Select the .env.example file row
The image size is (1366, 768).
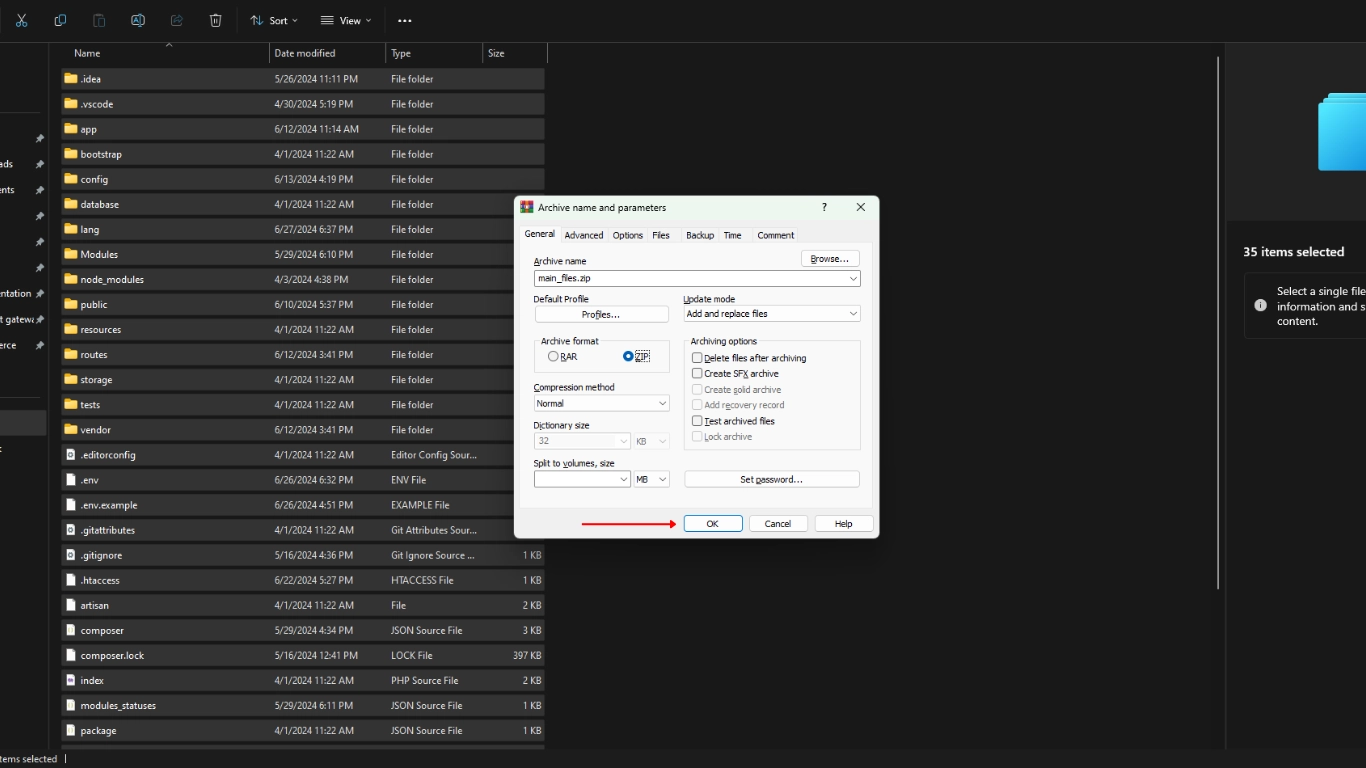(303, 505)
